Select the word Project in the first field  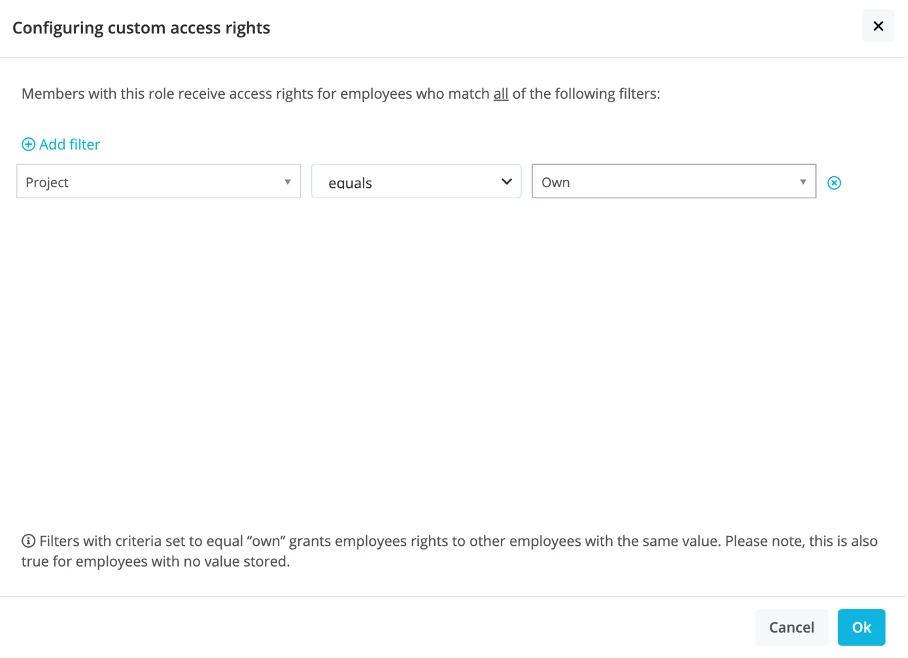click(x=47, y=182)
